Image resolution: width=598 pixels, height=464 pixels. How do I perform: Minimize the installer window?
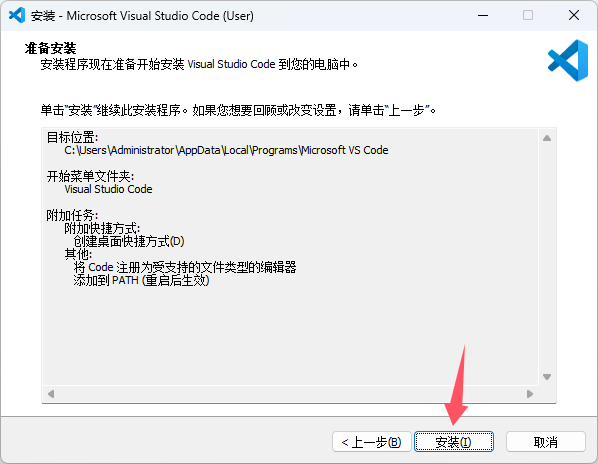click(x=483, y=15)
